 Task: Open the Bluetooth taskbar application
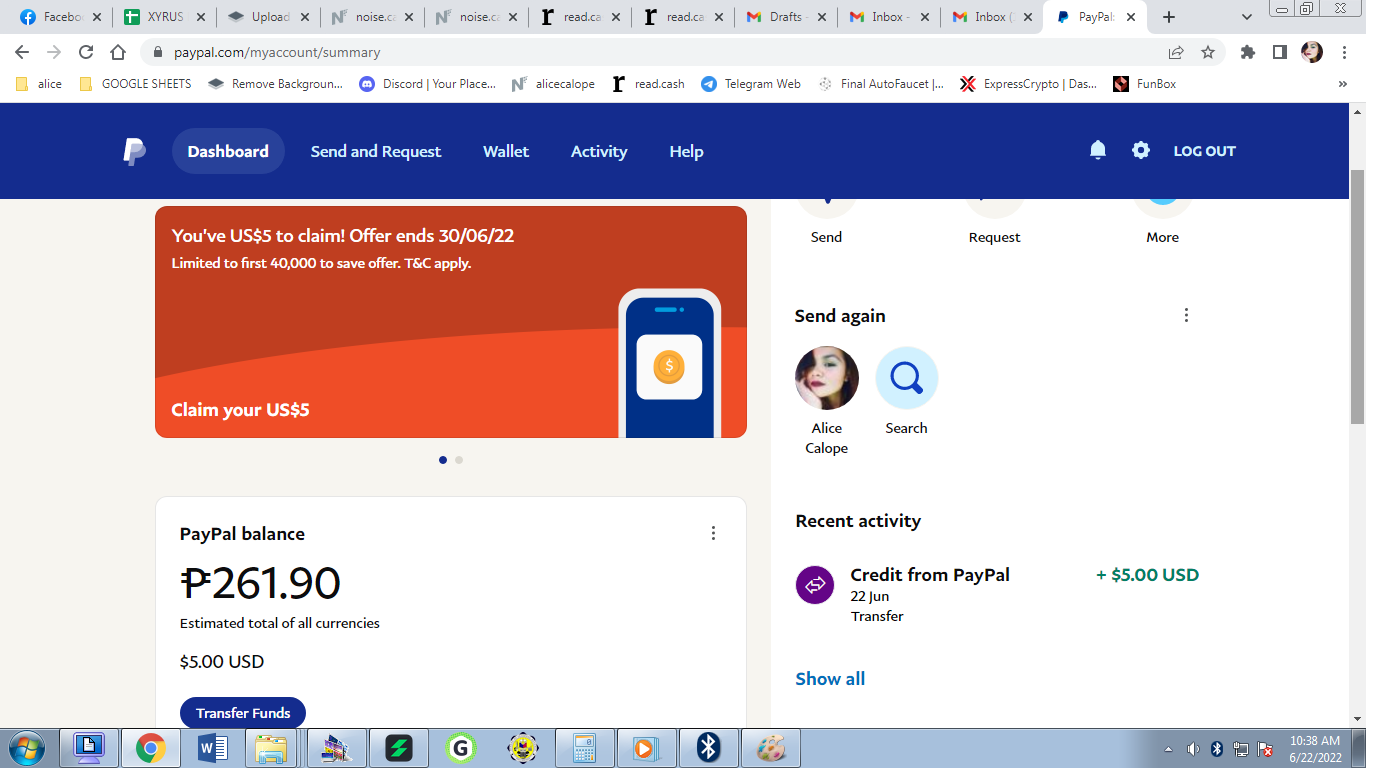(x=709, y=748)
